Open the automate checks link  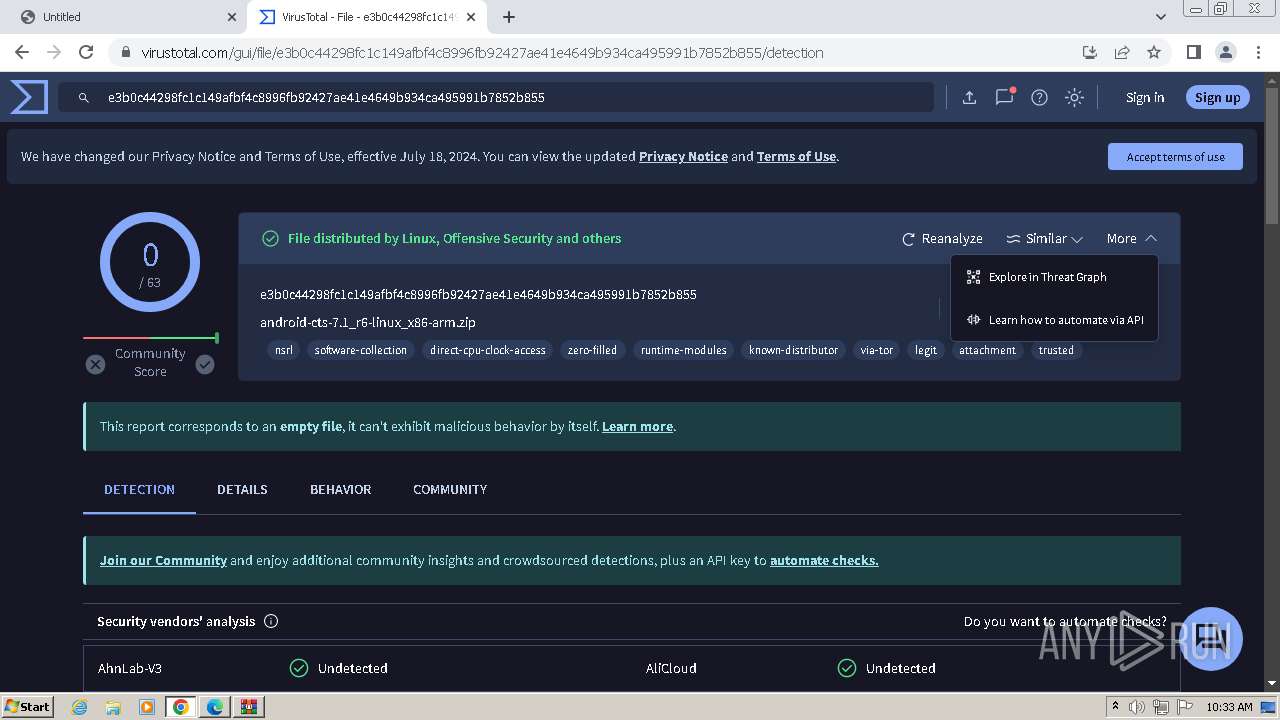click(824, 560)
